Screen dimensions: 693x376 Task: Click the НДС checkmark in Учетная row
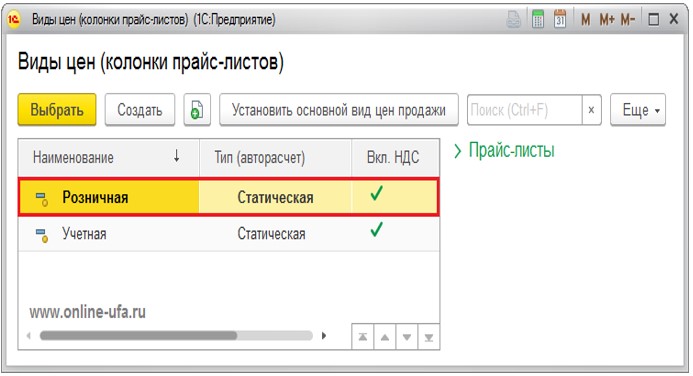pos(377,230)
